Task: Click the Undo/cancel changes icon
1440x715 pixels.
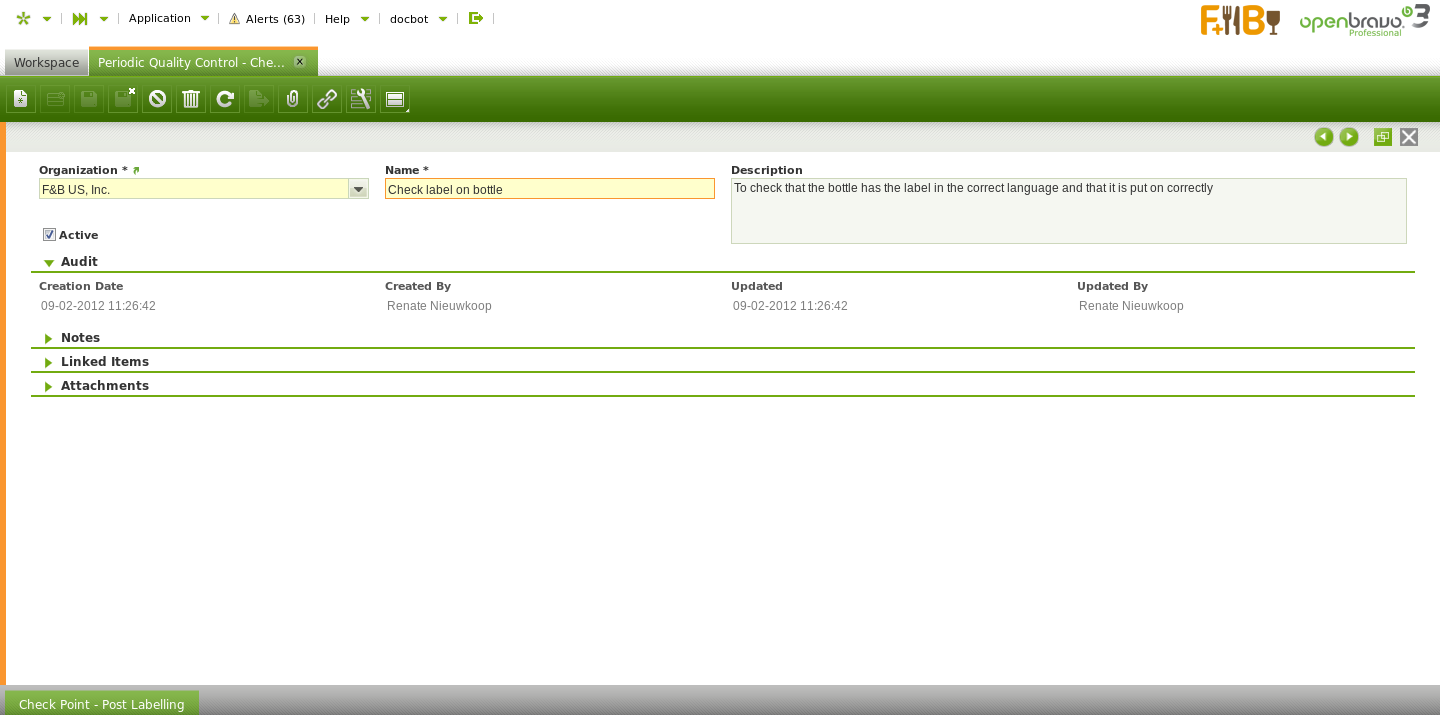Action: click(x=157, y=99)
